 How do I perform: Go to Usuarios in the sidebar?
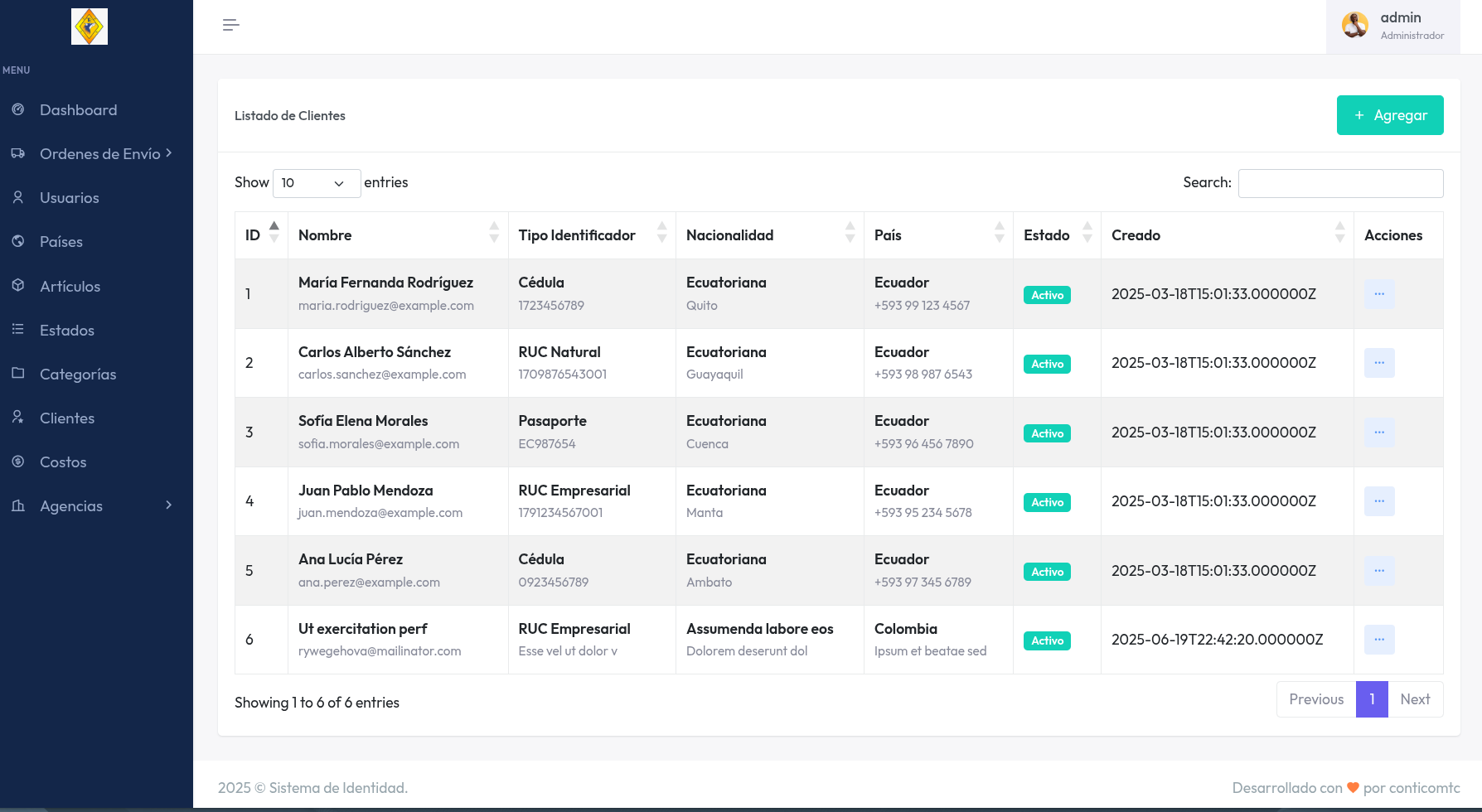[69, 198]
